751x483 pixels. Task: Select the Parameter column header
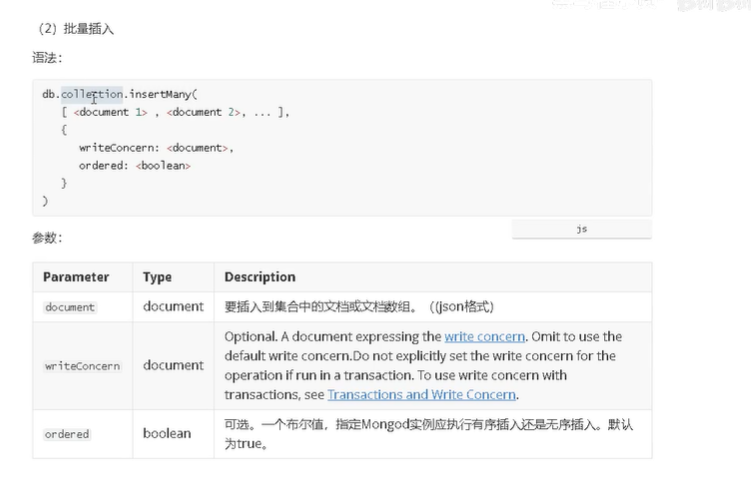click(76, 277)
